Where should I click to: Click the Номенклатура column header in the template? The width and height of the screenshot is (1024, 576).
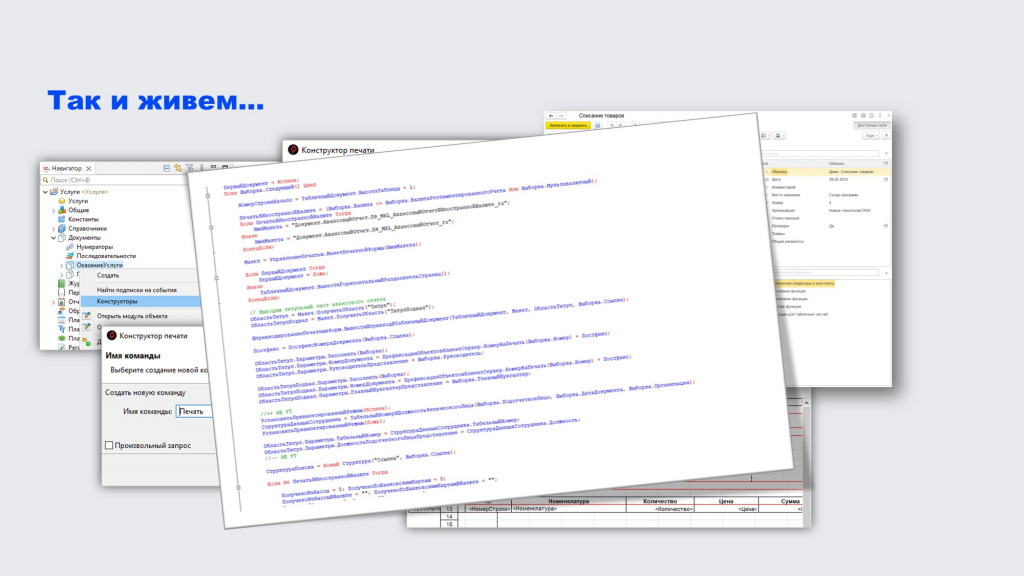tap(569, 501)
